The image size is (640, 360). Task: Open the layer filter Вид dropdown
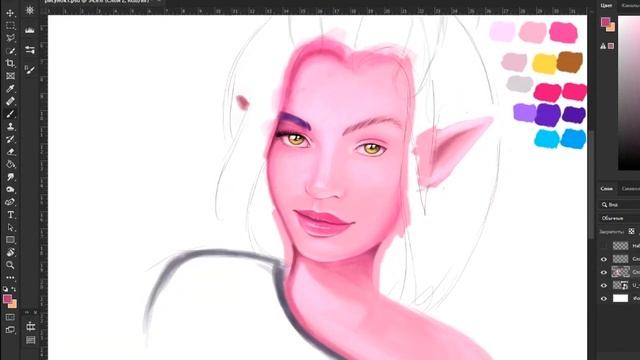[x=620, y=204]
